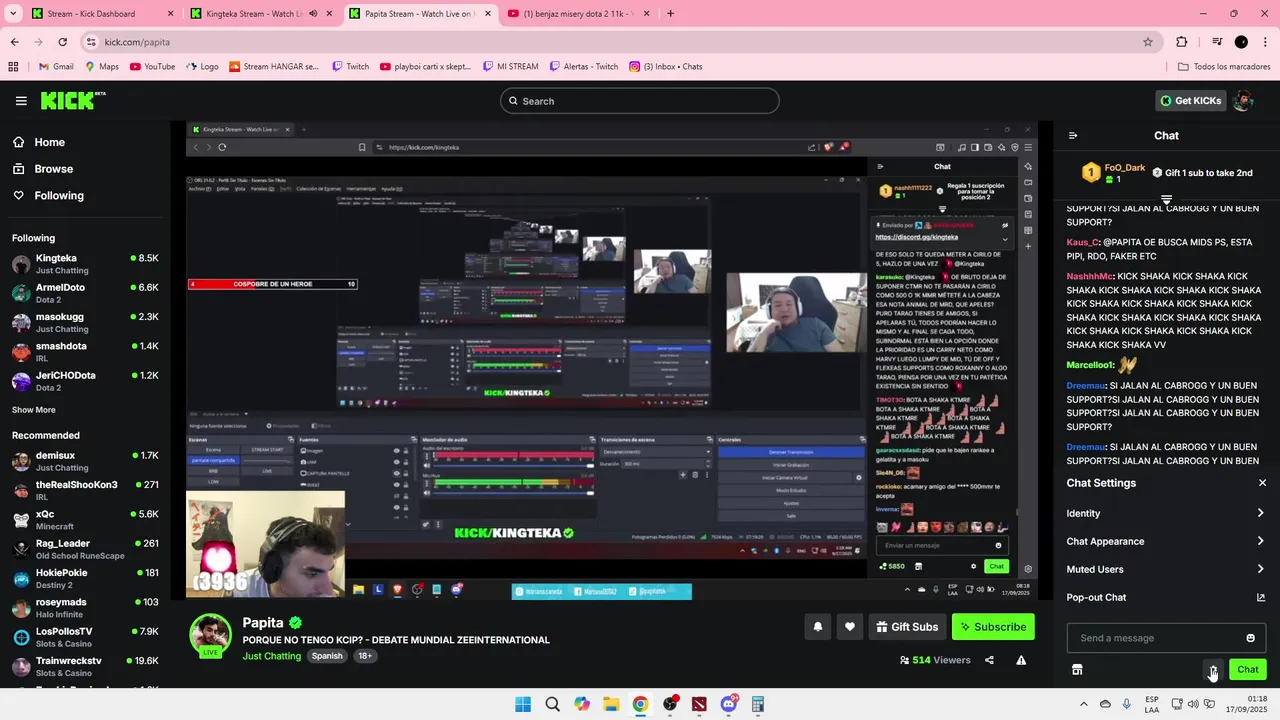Open browser extensions puzzle icon
Viewport: 1280px width, 720px height.
click(1181, 42)
